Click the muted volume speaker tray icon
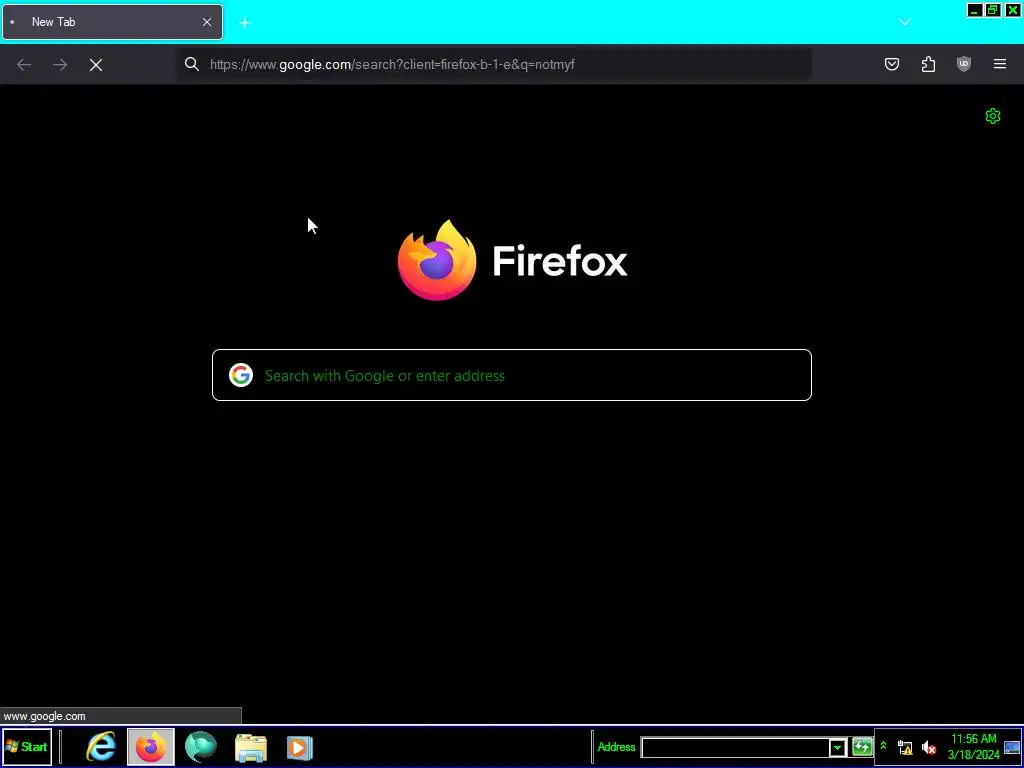1024x768 pixels. pos(929,748)
